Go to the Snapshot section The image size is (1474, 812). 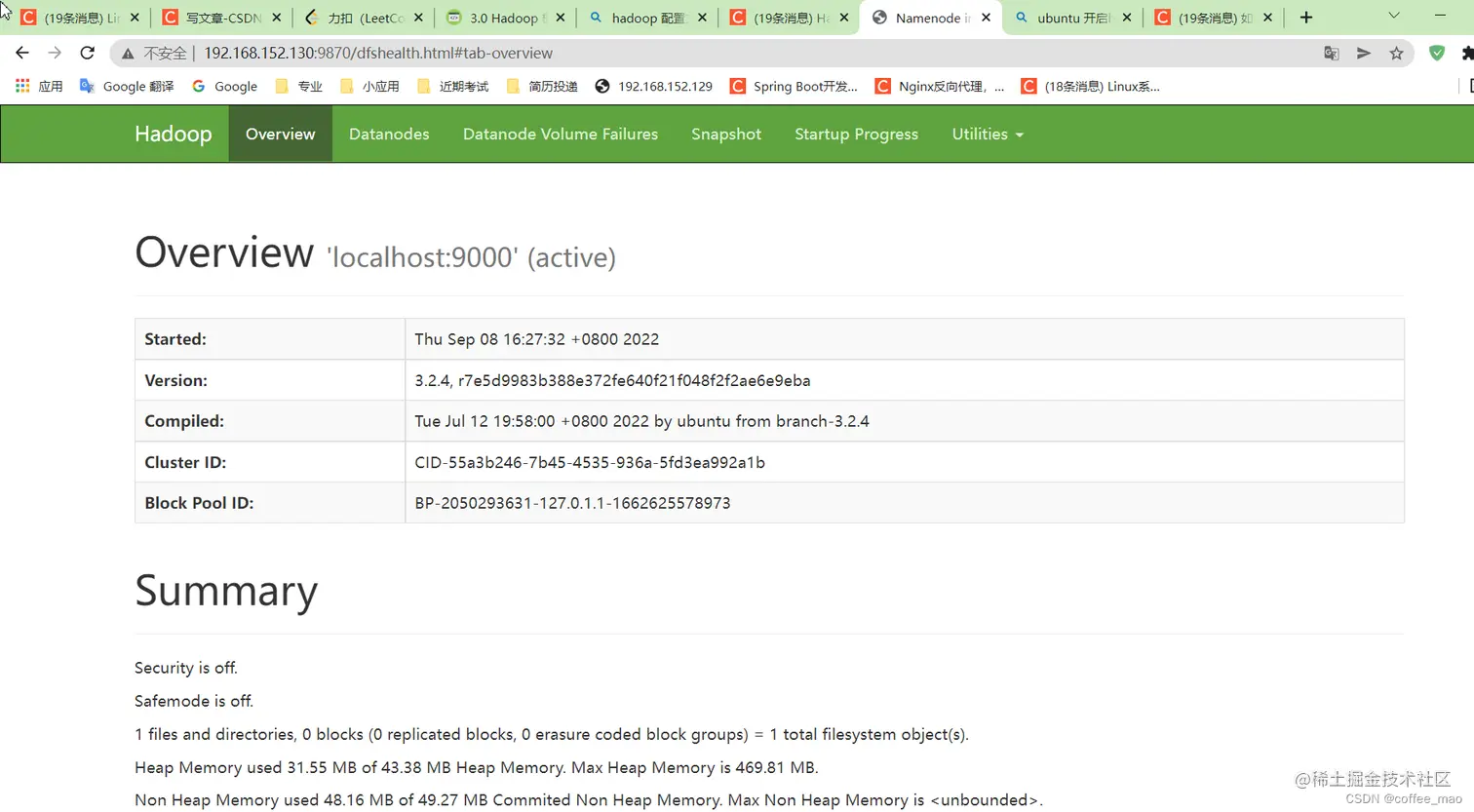[726, 135]
